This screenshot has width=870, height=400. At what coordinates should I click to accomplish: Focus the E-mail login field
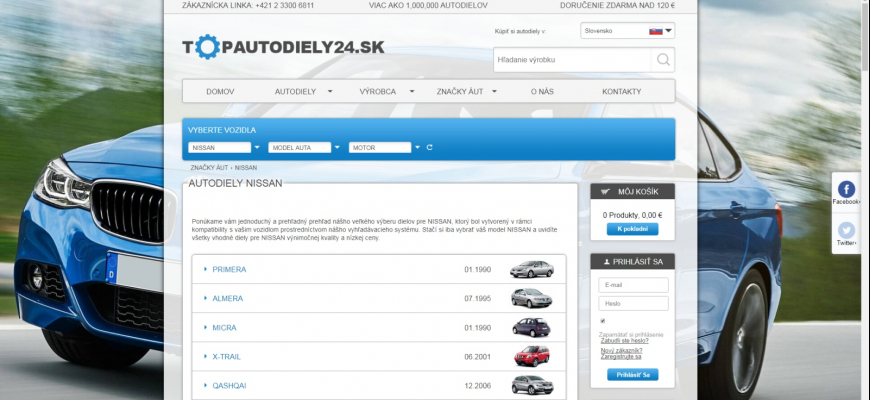[x=633, y=285]
